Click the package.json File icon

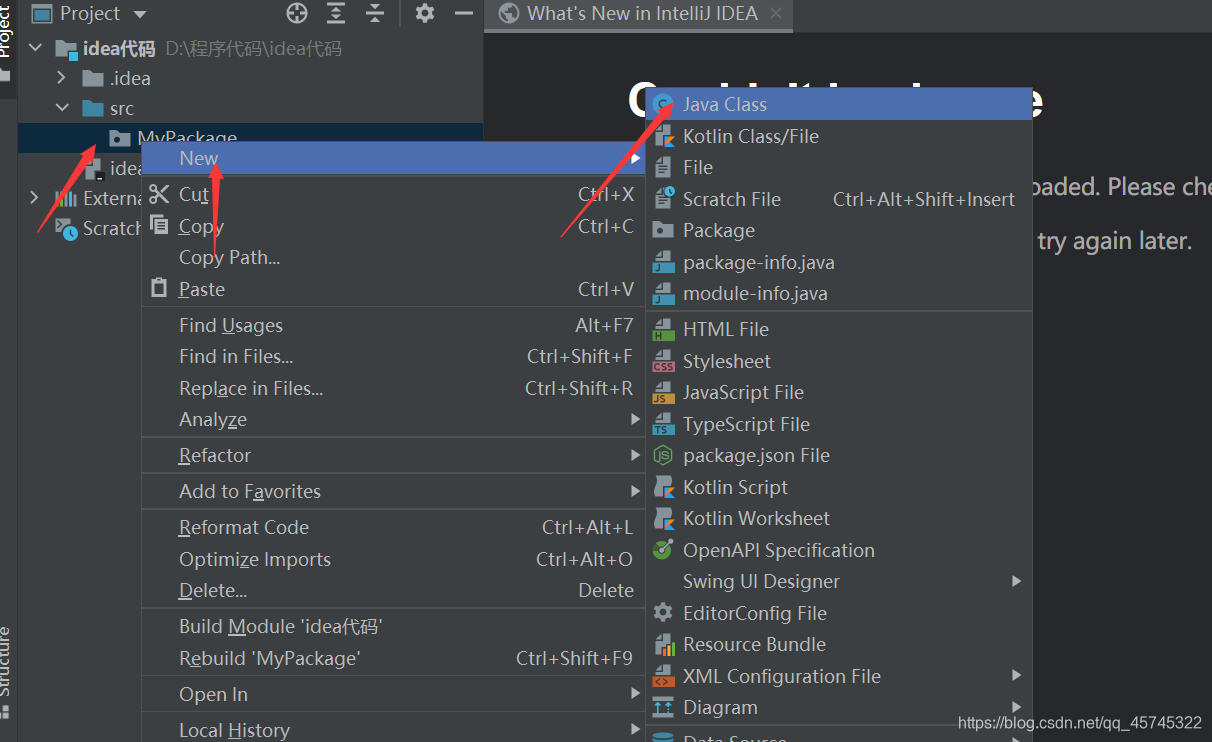pos(663,455)
